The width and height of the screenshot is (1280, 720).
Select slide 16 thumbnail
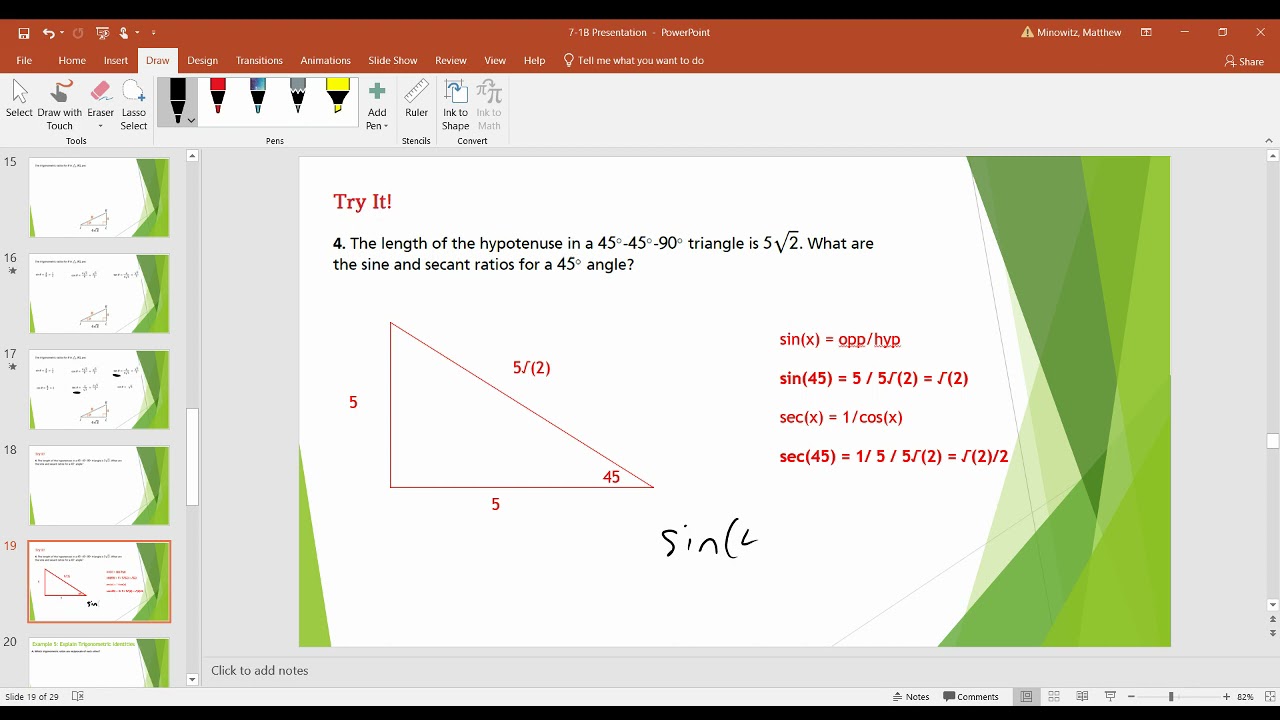click(x=99, y=293)
